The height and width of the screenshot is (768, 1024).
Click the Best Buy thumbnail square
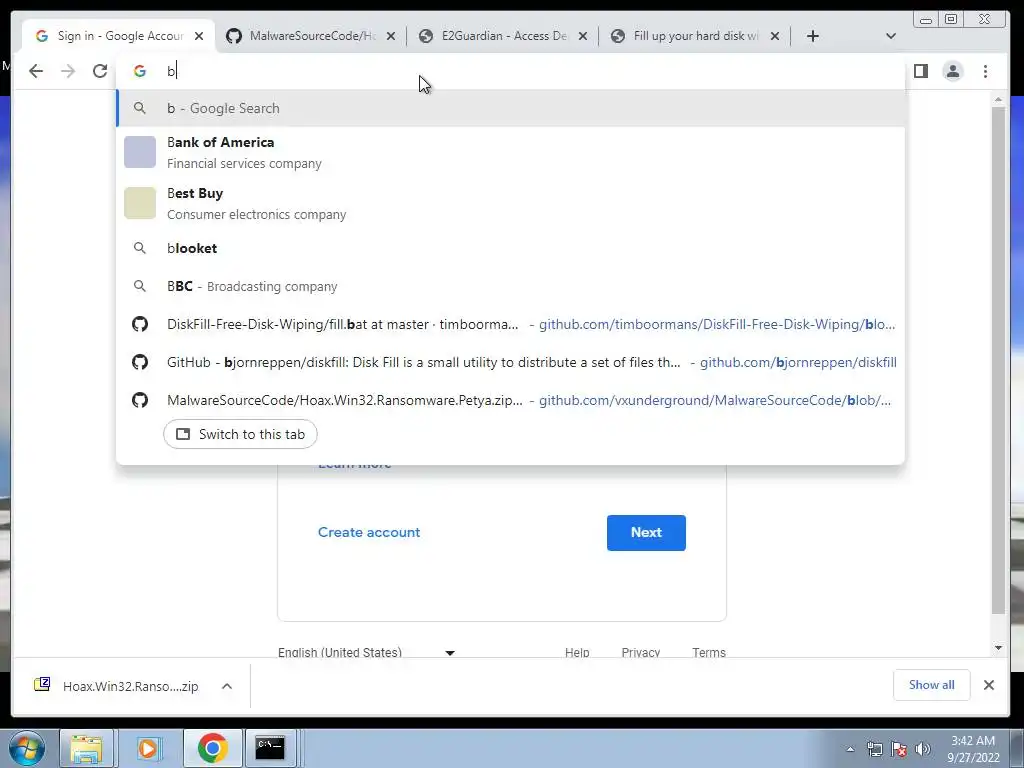click(140, 203)
